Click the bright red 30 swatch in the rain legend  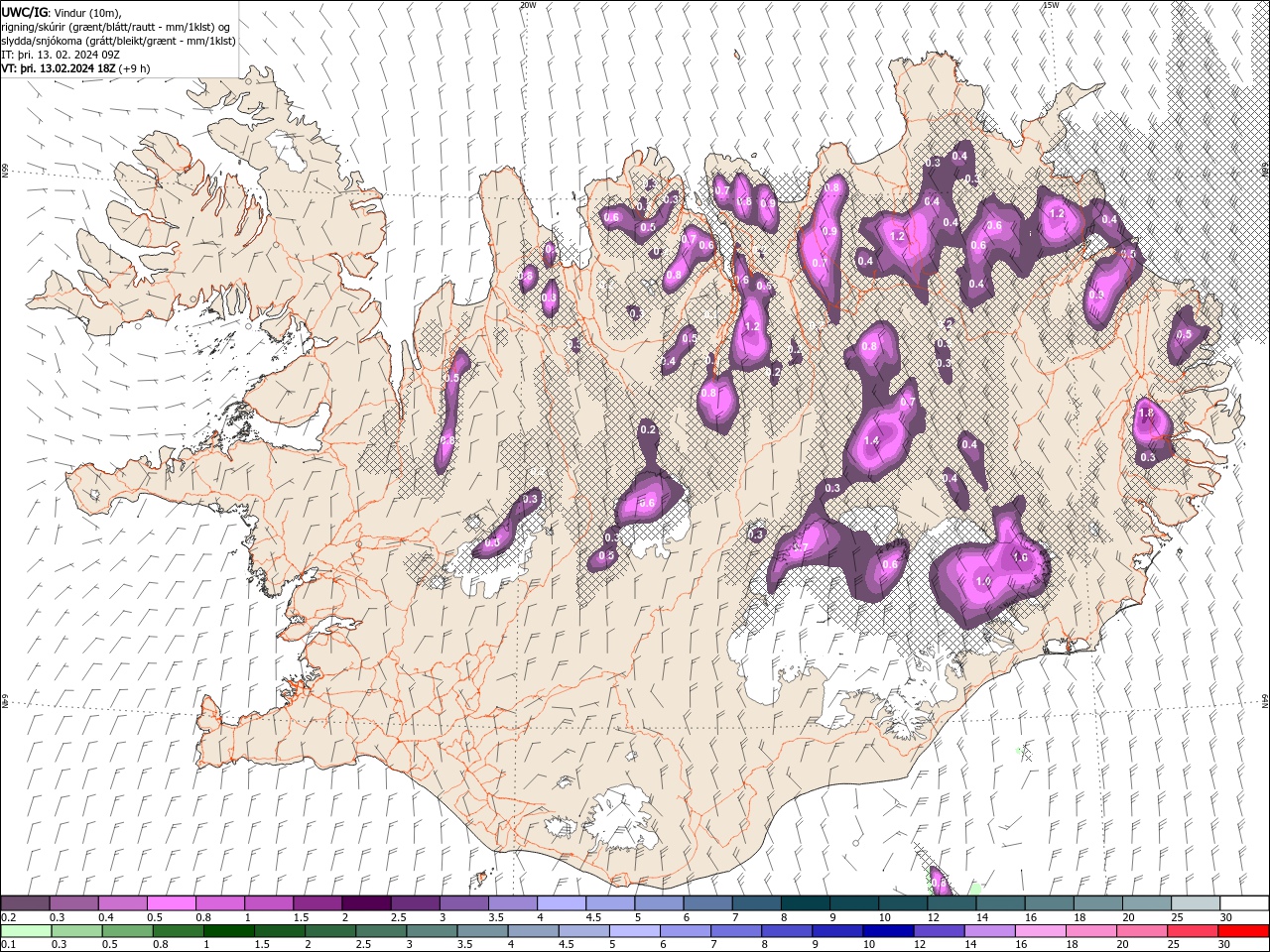[1244, 930]
